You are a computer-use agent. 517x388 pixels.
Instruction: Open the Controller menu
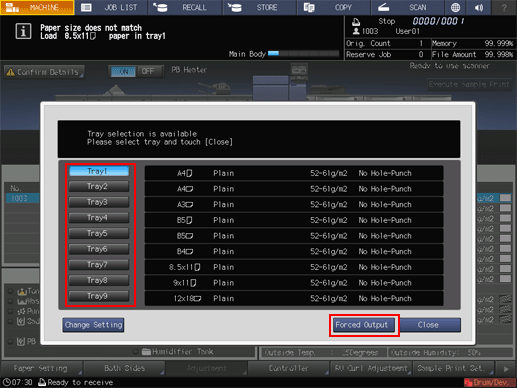(x=289, y=368)
